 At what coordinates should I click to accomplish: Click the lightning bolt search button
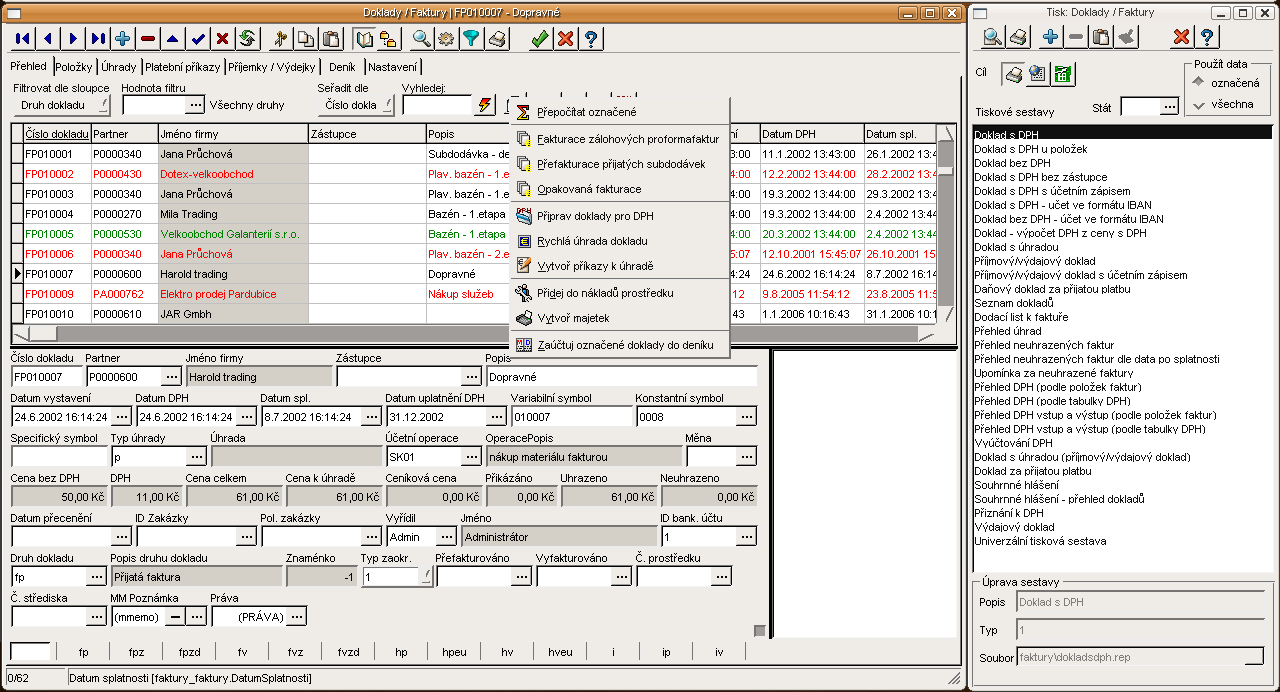pyautogui.click(x=485, y=105)
